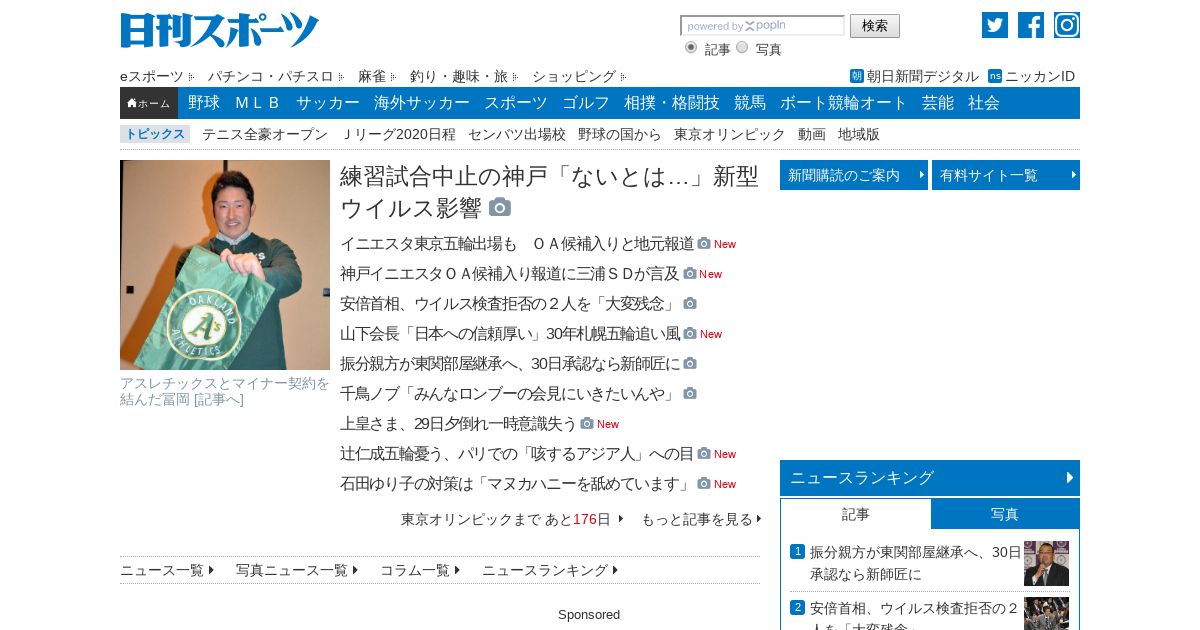The width and height of the screenshot is (1200, 630).
Task: Click camera icon beside 千鳥ノブ headline
Action: (x=690, y=393)
